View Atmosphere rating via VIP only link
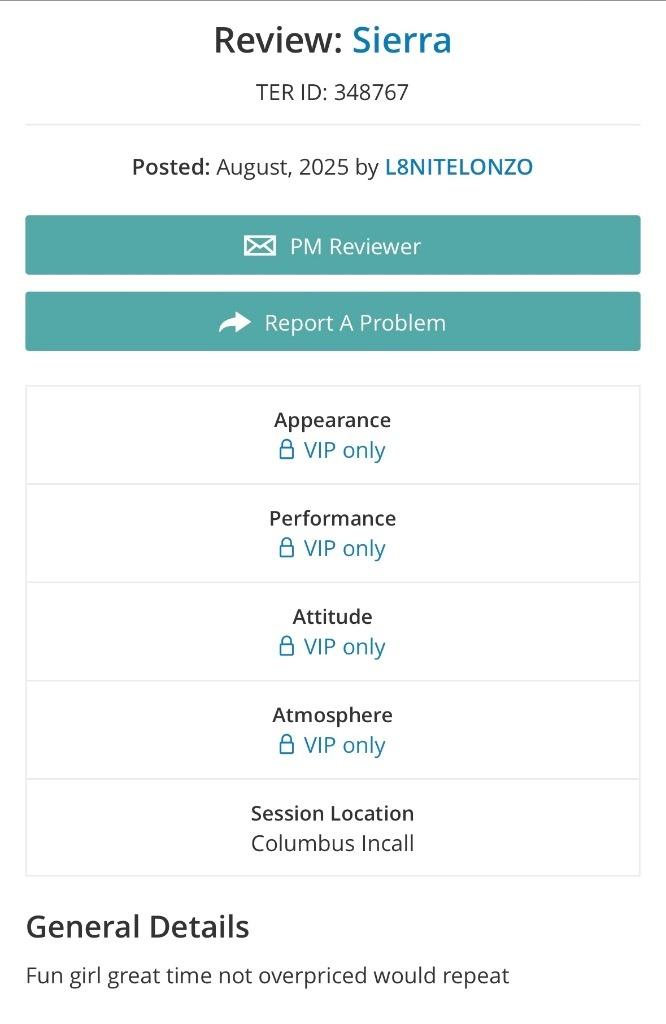The image size is (666, 1024). point(344,745)
